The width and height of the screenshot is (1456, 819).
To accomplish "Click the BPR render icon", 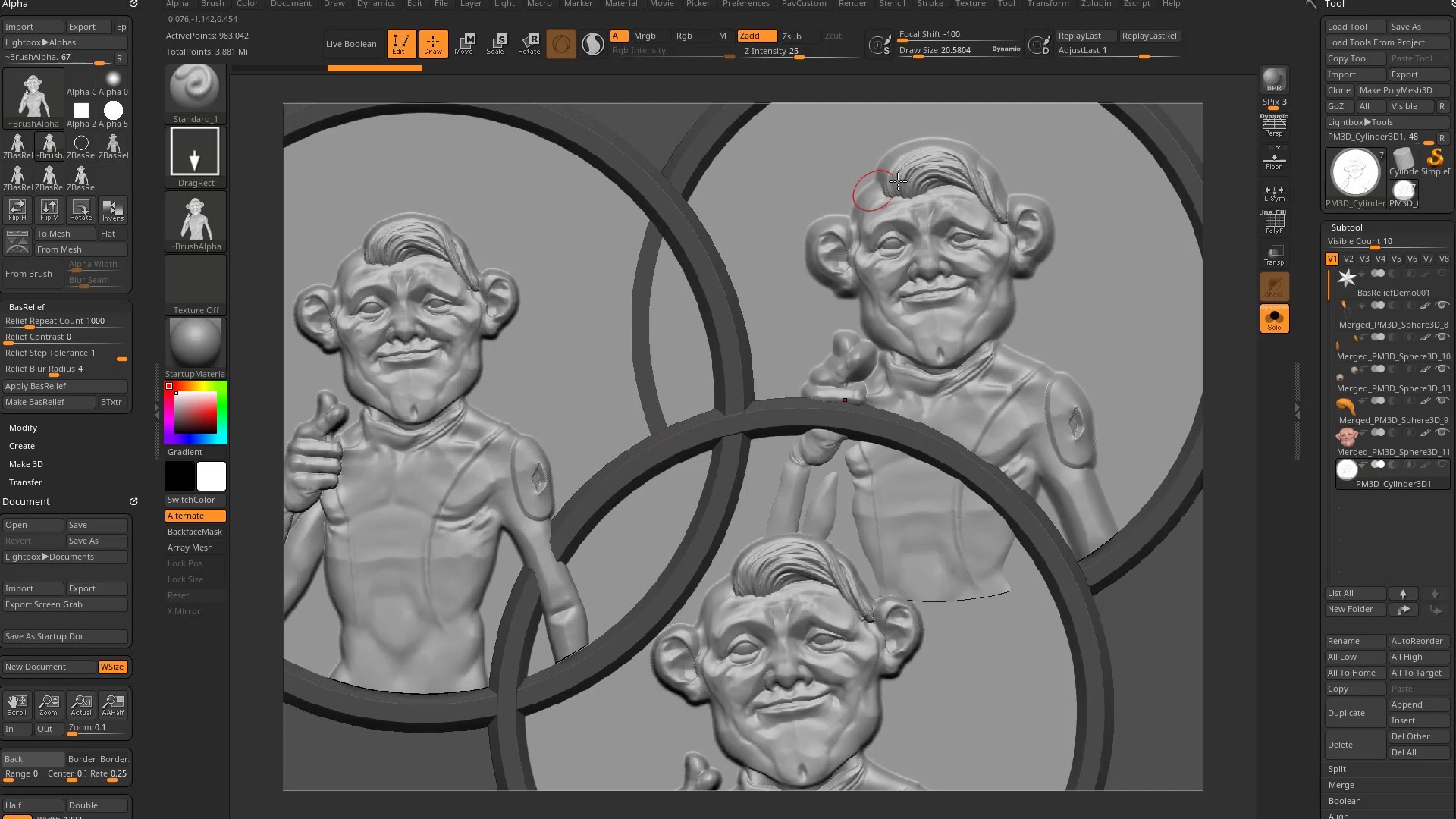I will 1274,80.
